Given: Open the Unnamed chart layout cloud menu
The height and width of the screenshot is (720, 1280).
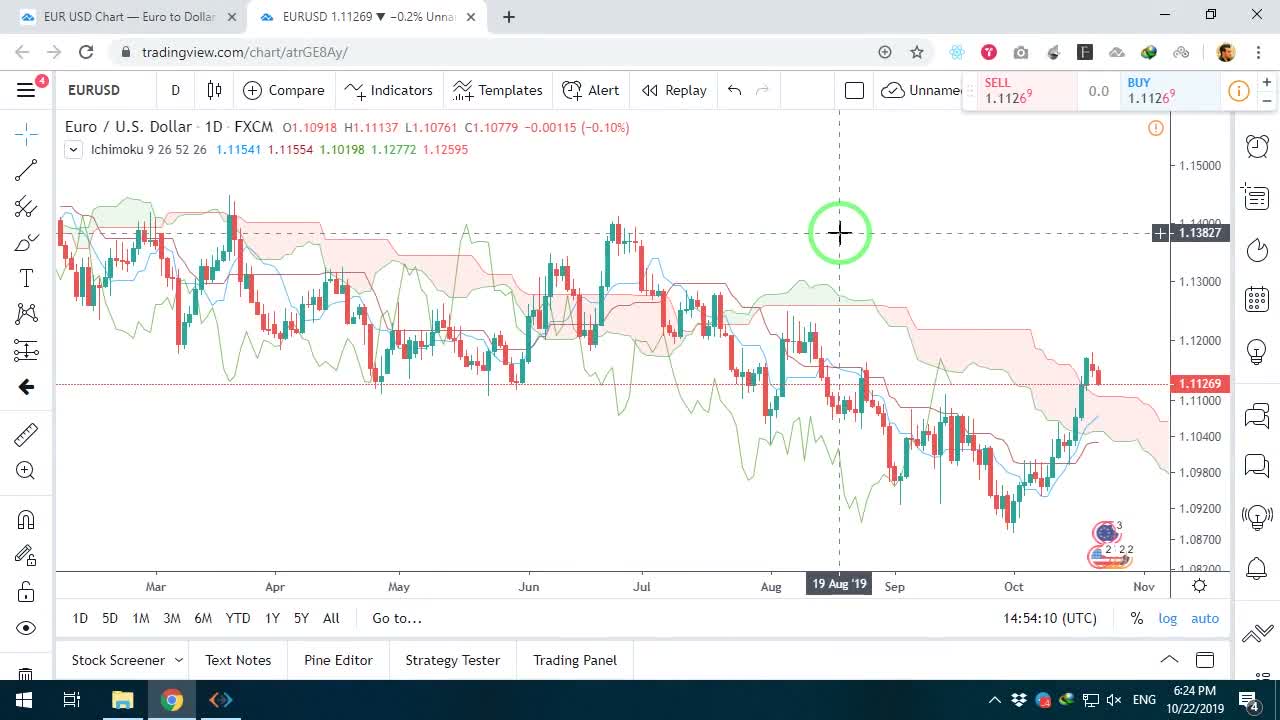Looking at the screenshot, I should pyautogui.click(x=920, y=90).
